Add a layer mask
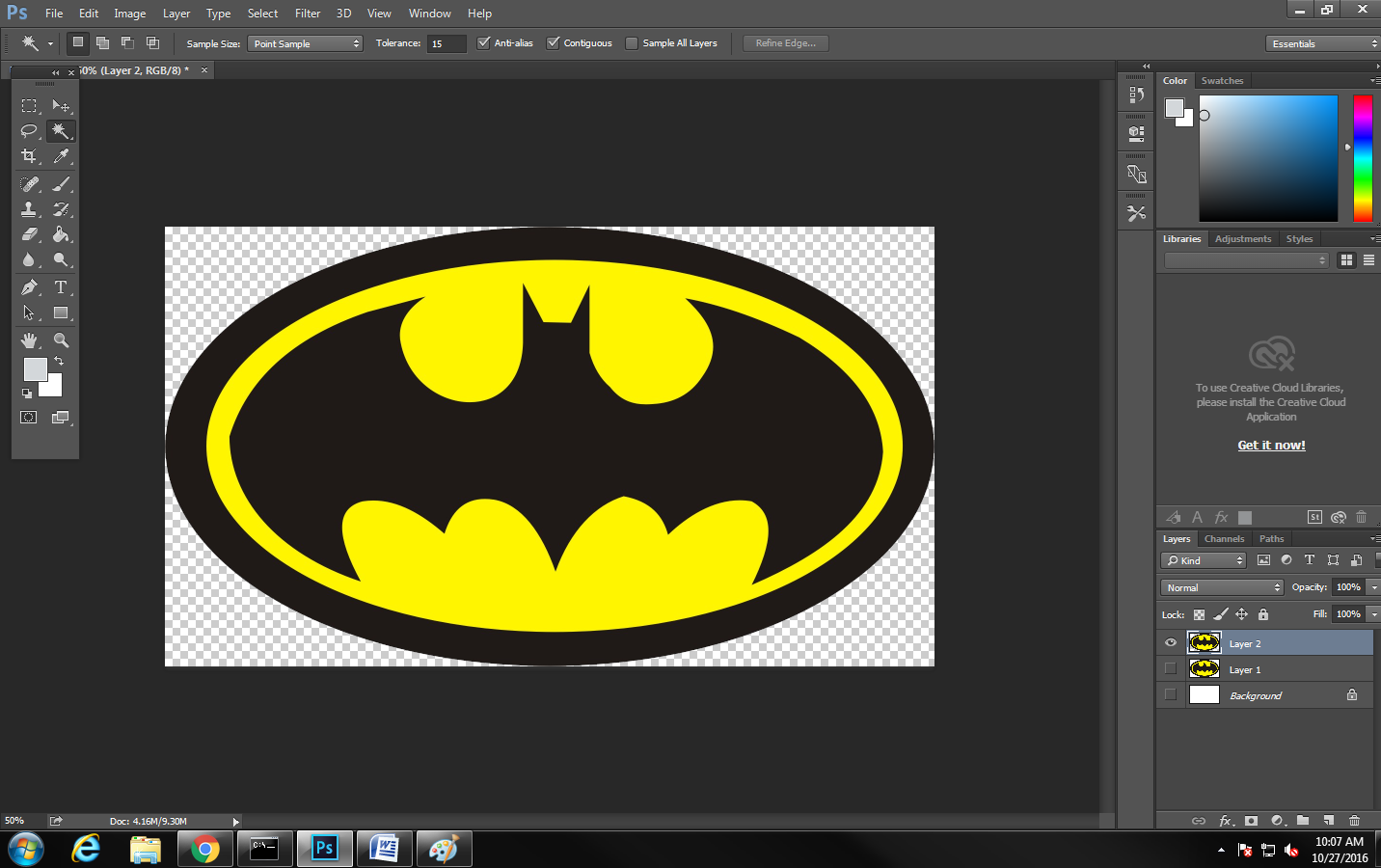 click(x=1251, y=821)
